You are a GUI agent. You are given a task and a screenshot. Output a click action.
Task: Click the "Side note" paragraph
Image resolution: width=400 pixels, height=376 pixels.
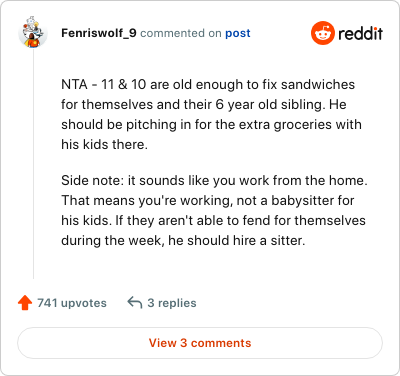point(214,210)
